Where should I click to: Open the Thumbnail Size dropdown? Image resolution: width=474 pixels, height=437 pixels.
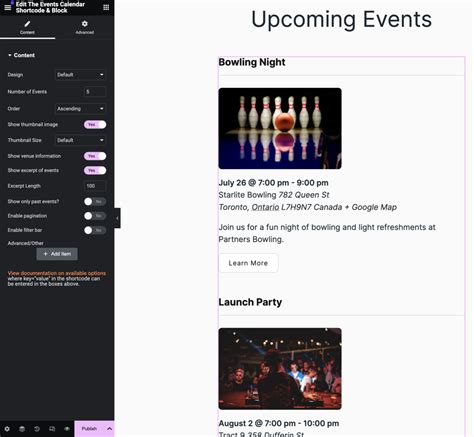80,140
